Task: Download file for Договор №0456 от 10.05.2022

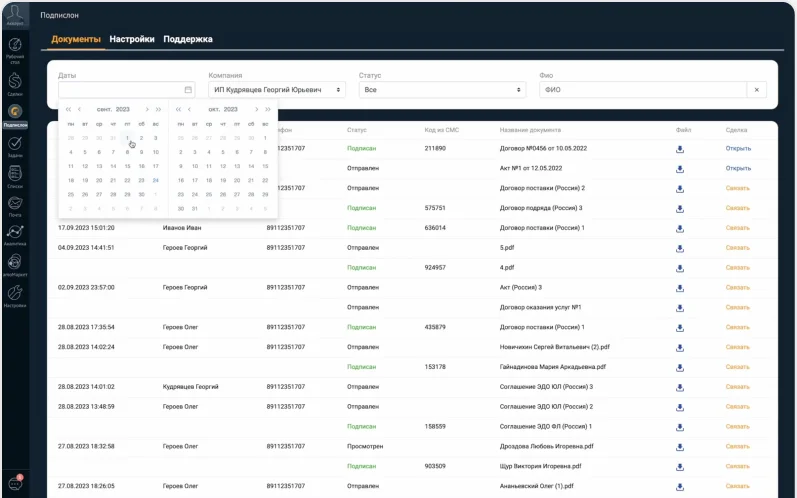Action: pos(680,149)
